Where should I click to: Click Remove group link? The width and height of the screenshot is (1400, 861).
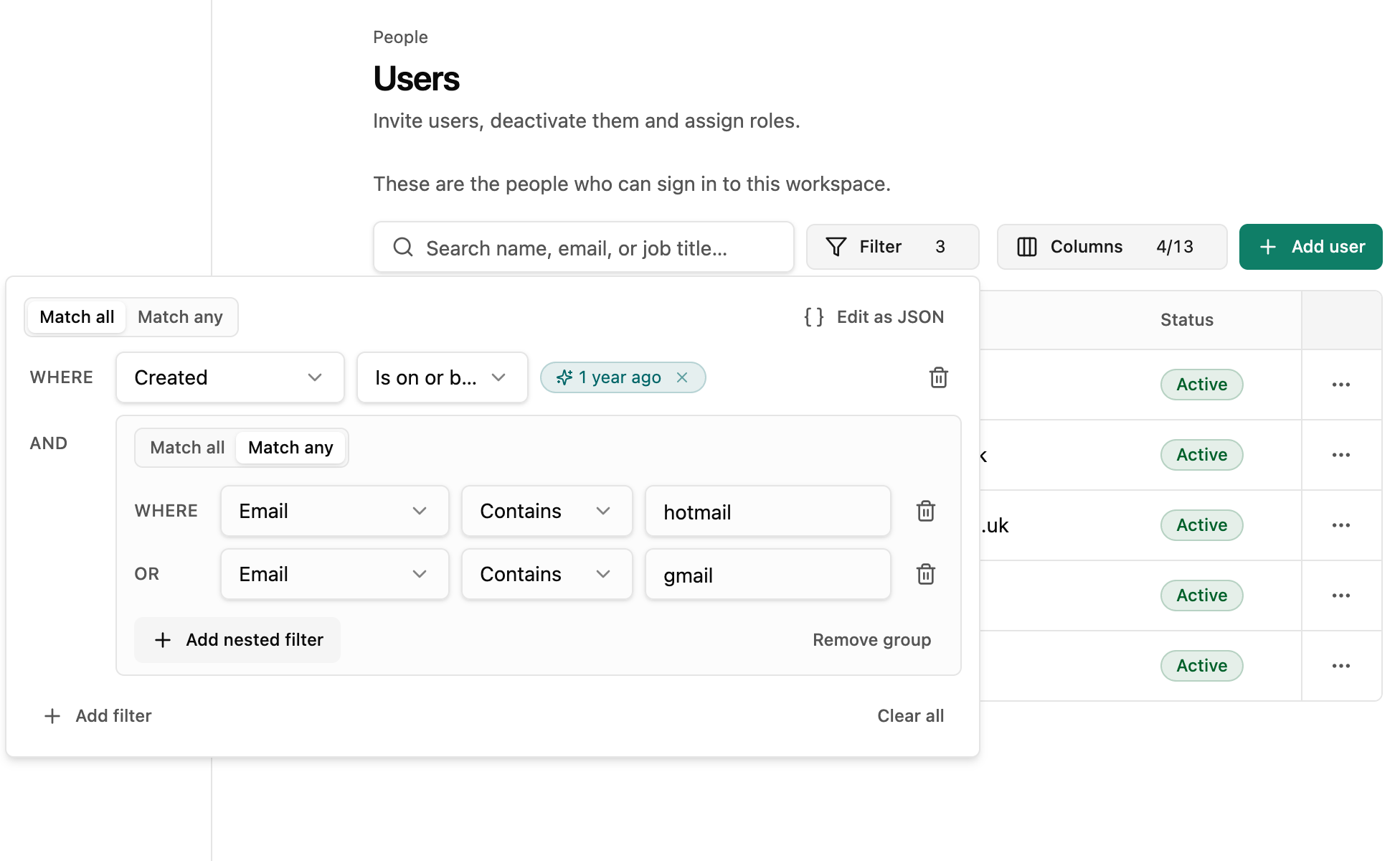(x=871, y=640)
